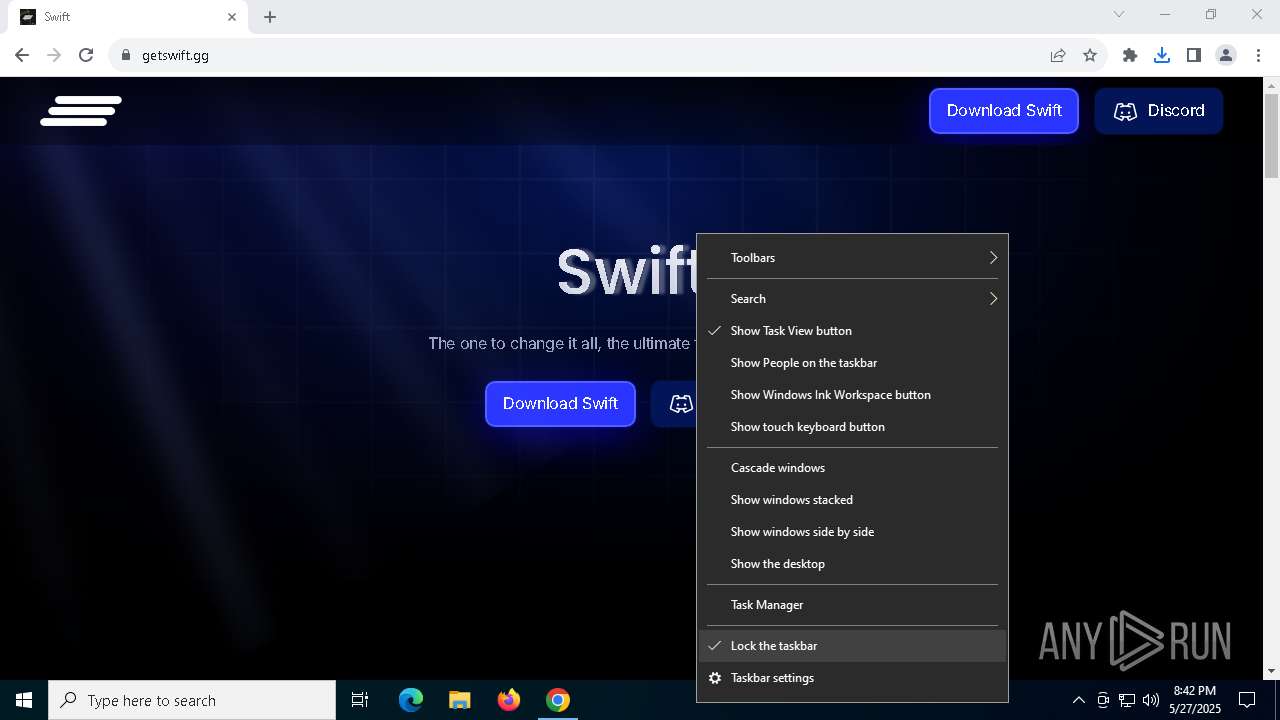Enable Show touch keyboard button
The width and height of the screenshot is (1280, 720).
852,427
